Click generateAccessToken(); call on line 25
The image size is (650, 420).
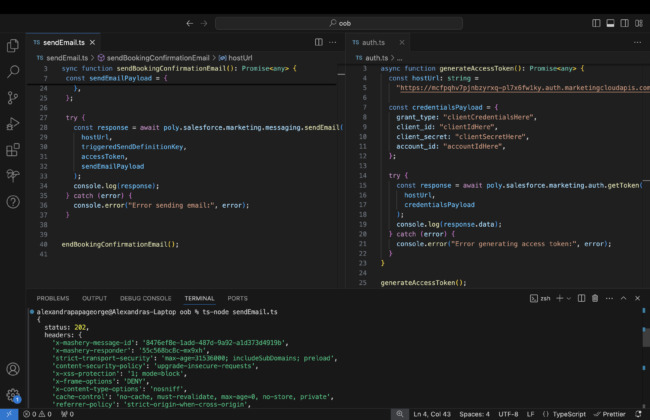[423, 283]
